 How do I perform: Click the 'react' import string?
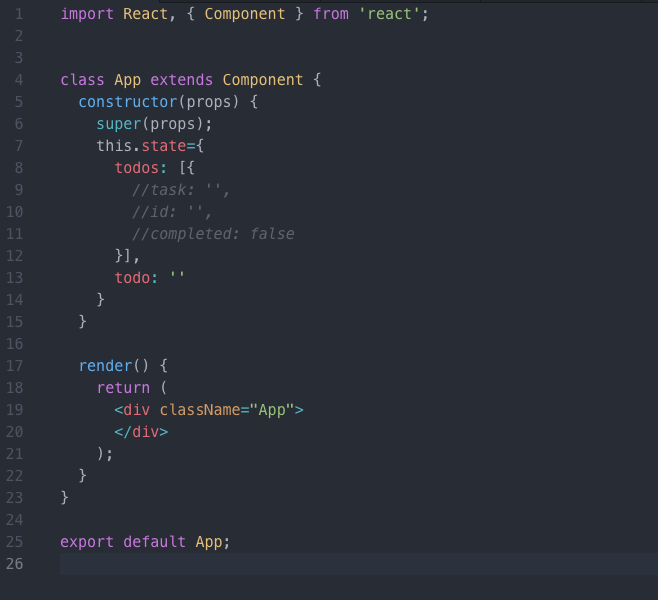(x=389, y=14)
